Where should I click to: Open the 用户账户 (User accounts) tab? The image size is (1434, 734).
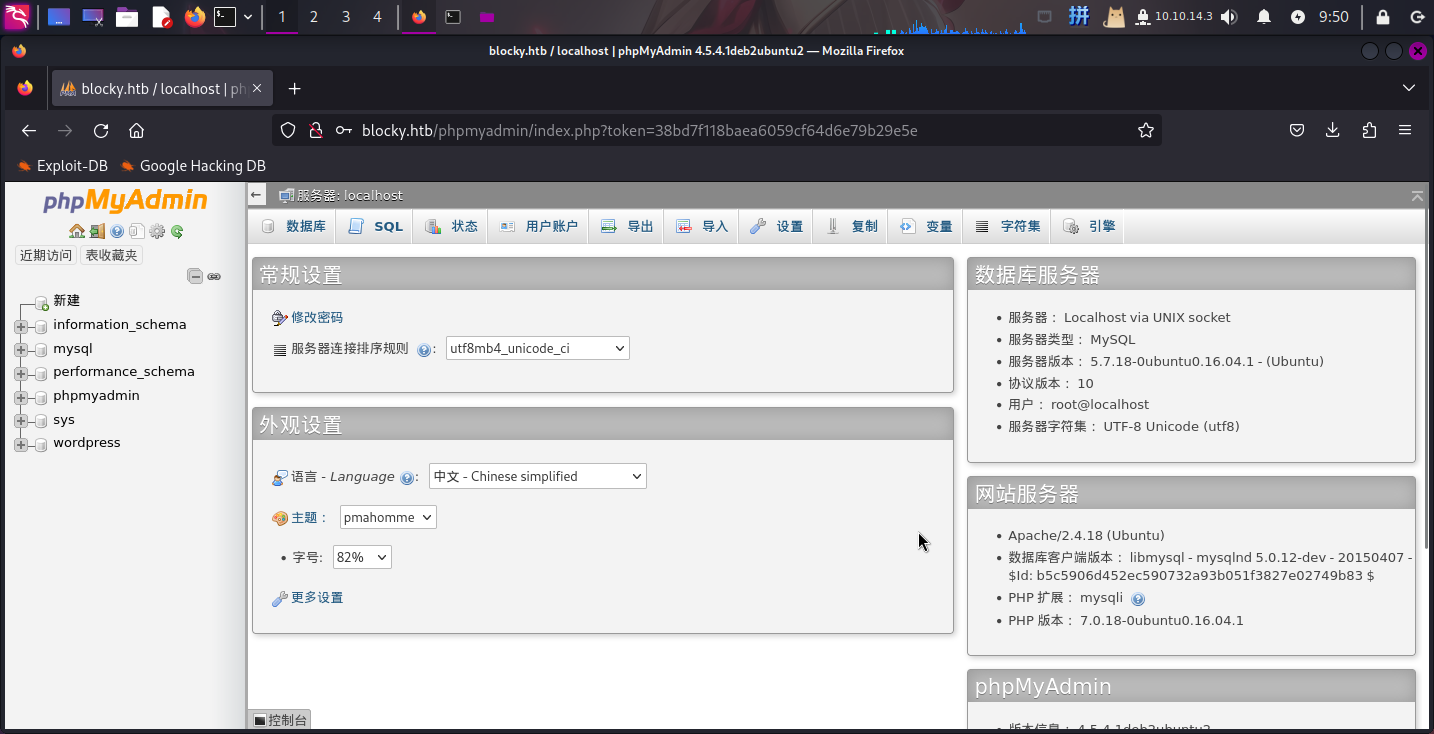(538, 226)
